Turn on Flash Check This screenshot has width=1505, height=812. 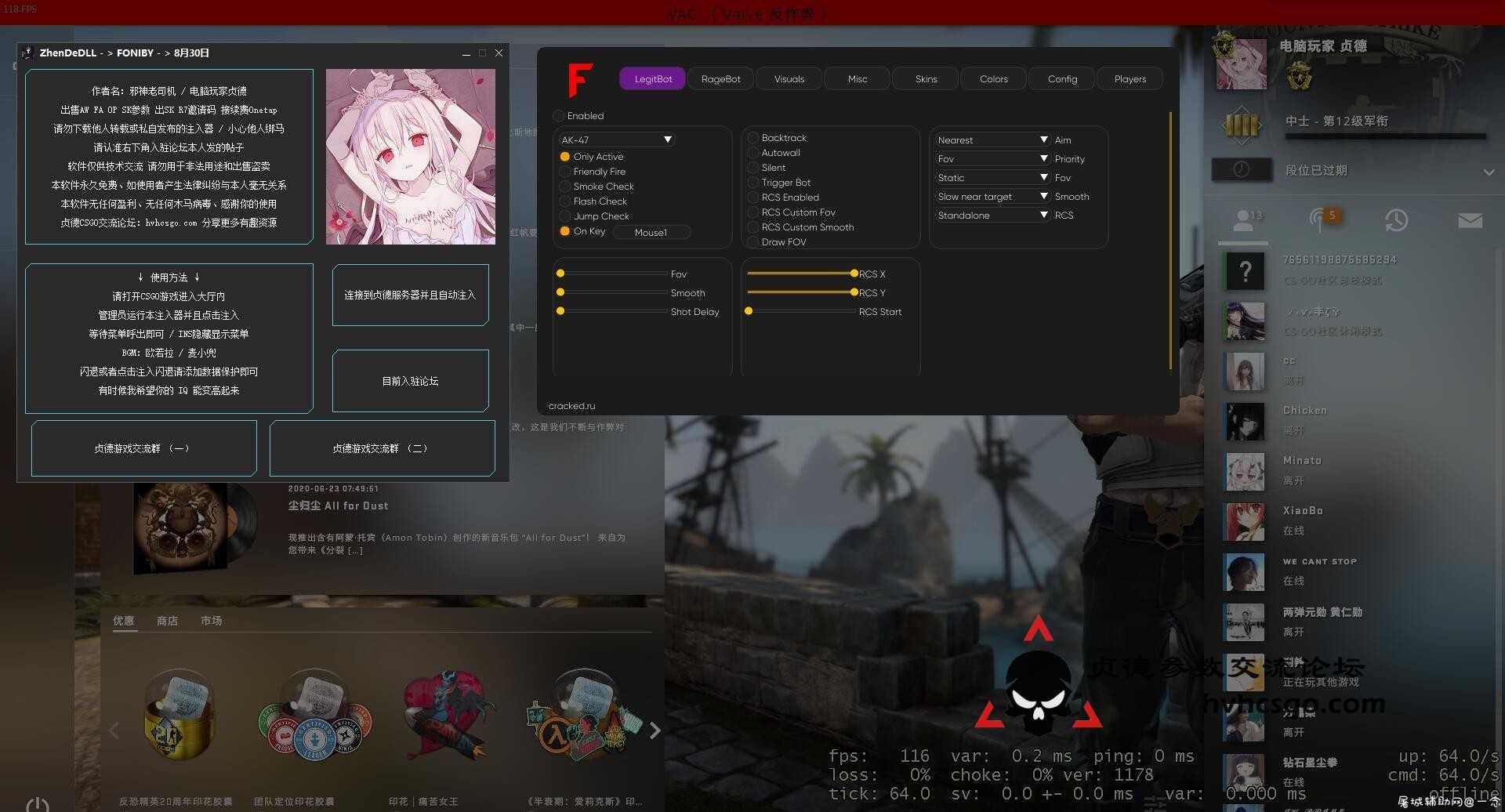click(x=564, y=201)
